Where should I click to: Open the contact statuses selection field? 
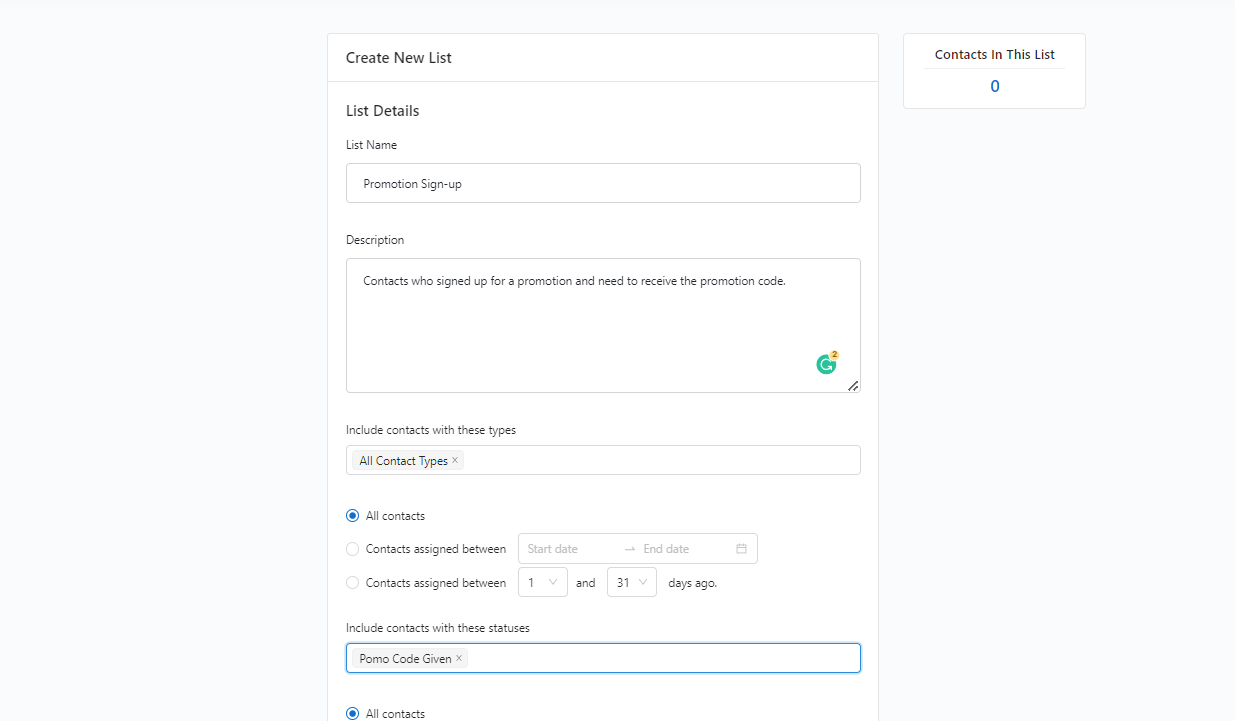pos(660,658)
